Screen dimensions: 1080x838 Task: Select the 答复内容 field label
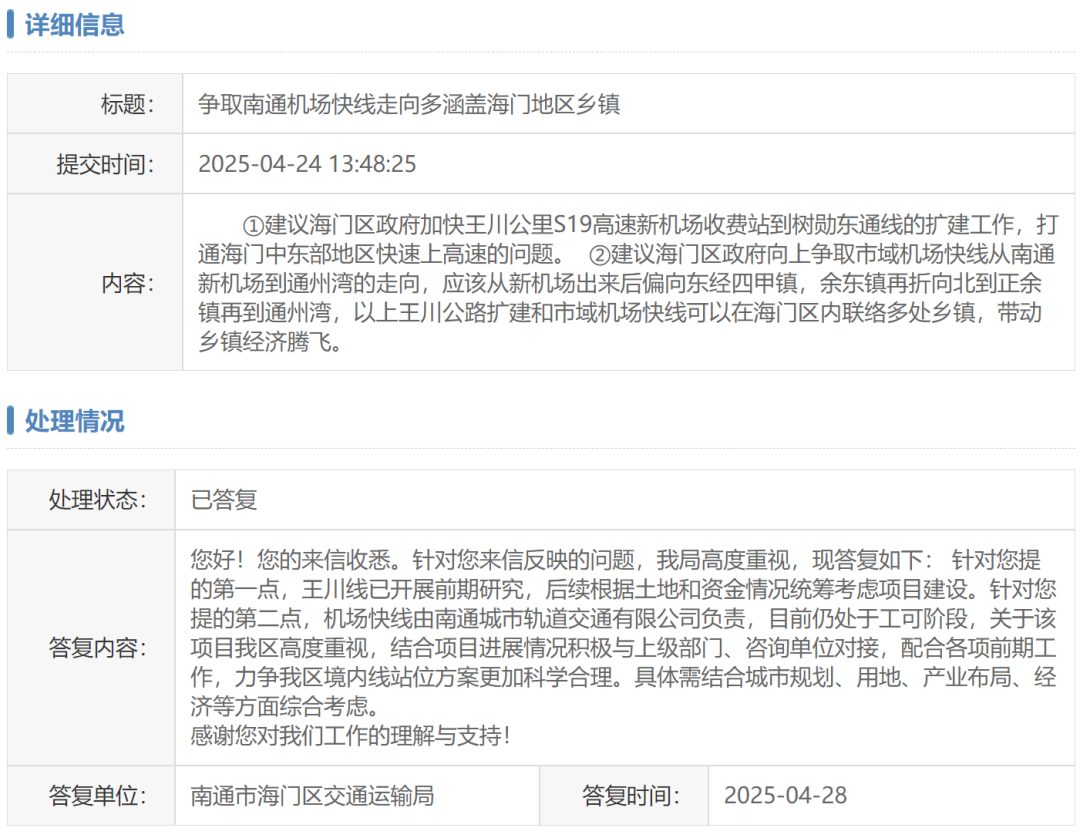pyautogui.click(x=97, y=648)
